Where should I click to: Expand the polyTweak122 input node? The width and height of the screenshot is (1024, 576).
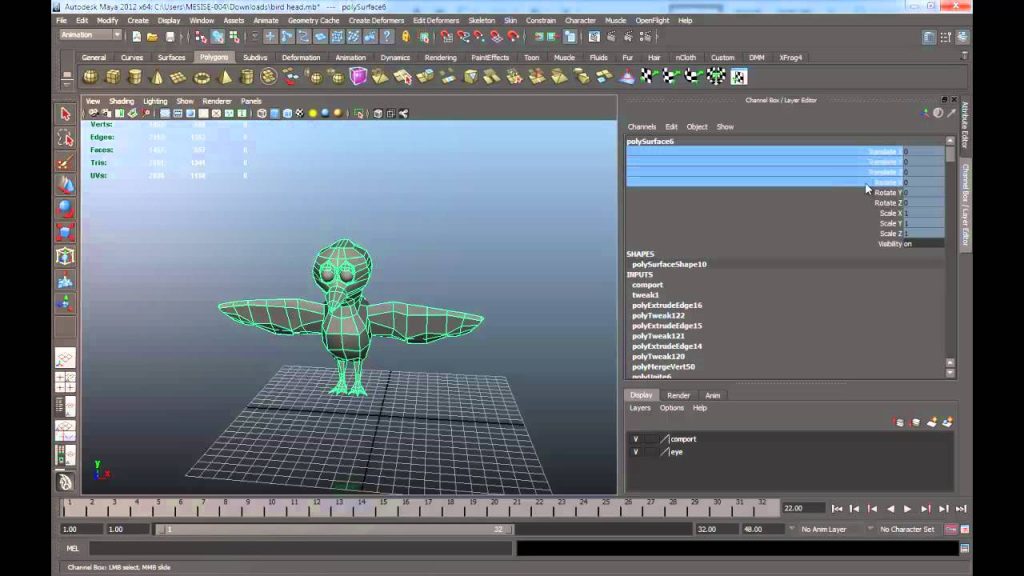(658, 315)
